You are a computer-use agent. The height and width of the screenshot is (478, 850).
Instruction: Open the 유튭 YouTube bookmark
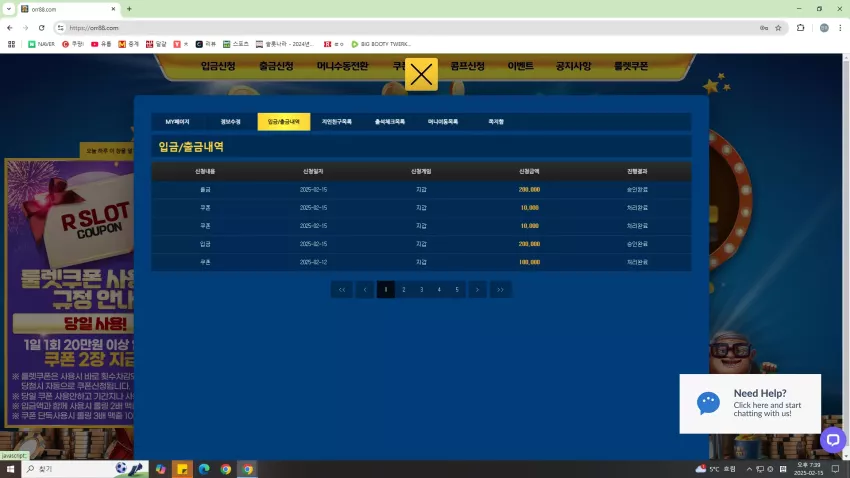[x=101, y=44]
